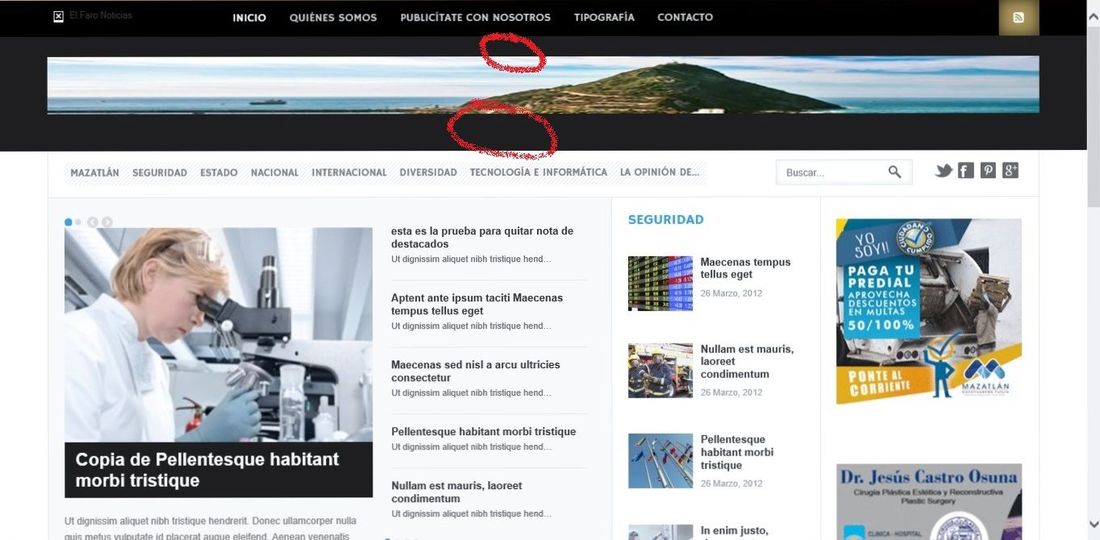The image size is (1100, 540).
Task: Open the Tipografía menu item
Action: click(x=604, y=18)
